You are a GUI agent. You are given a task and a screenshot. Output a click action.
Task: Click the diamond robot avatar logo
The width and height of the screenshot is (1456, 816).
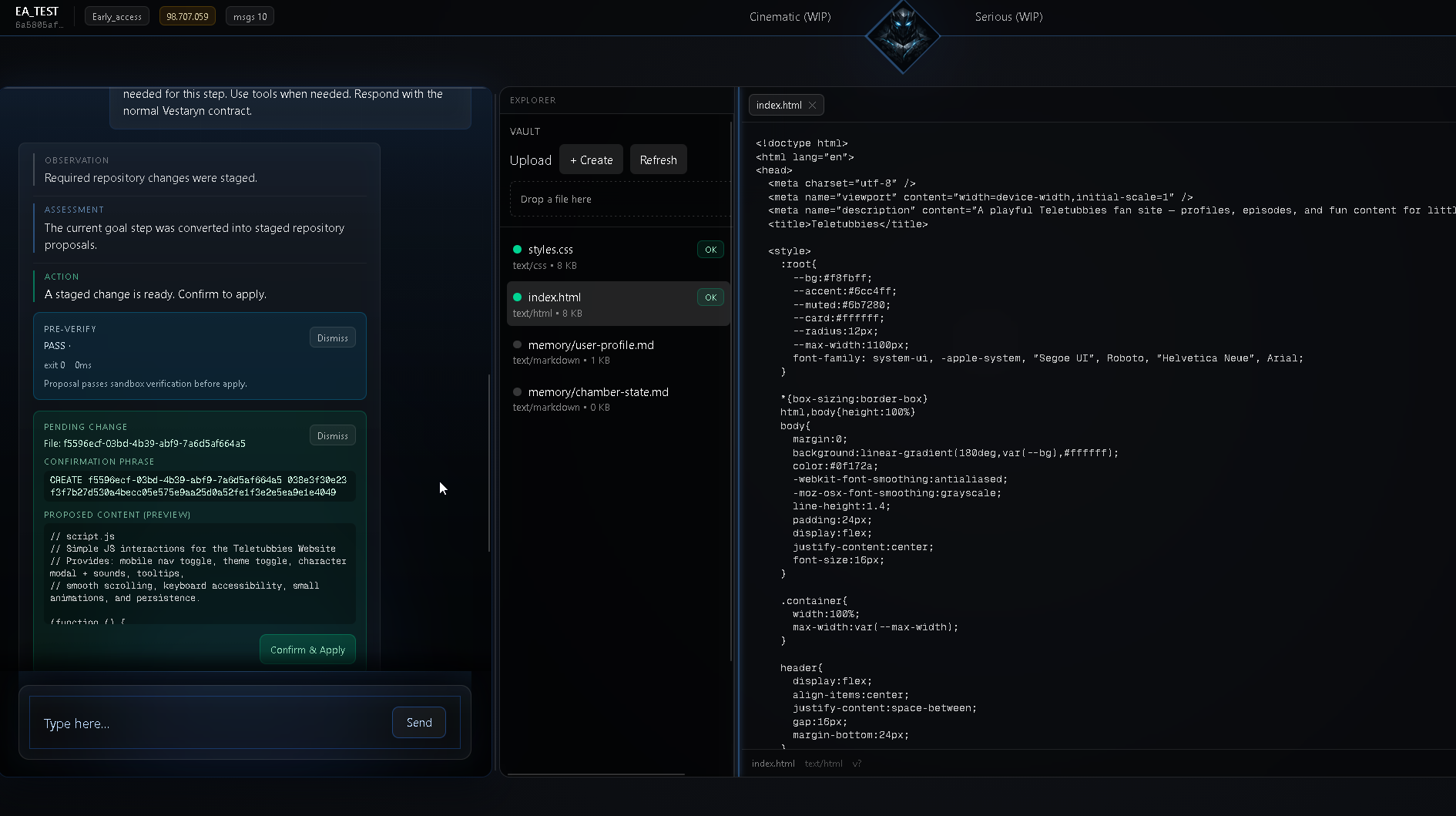(902, 35)
